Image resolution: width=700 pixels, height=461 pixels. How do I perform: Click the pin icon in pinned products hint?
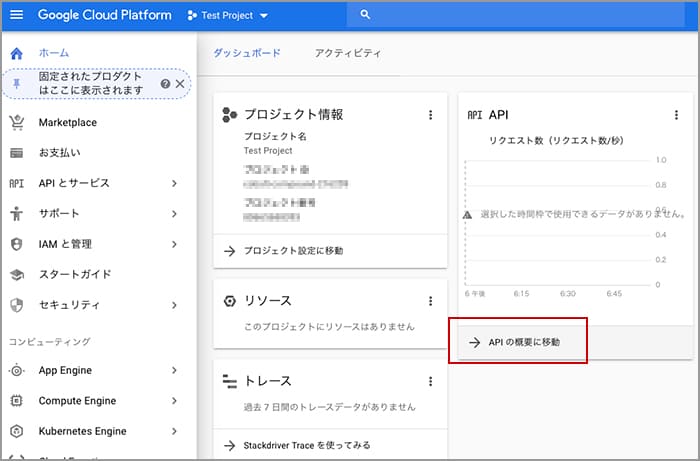17,83
